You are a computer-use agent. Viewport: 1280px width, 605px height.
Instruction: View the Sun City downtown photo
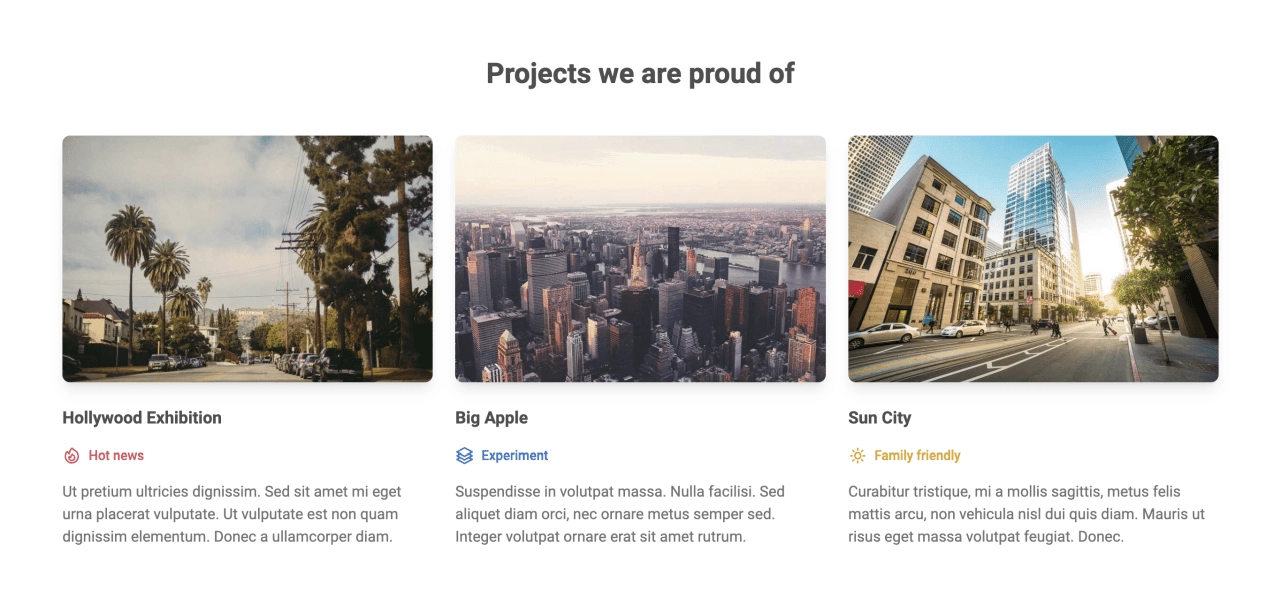(1033, 259)
